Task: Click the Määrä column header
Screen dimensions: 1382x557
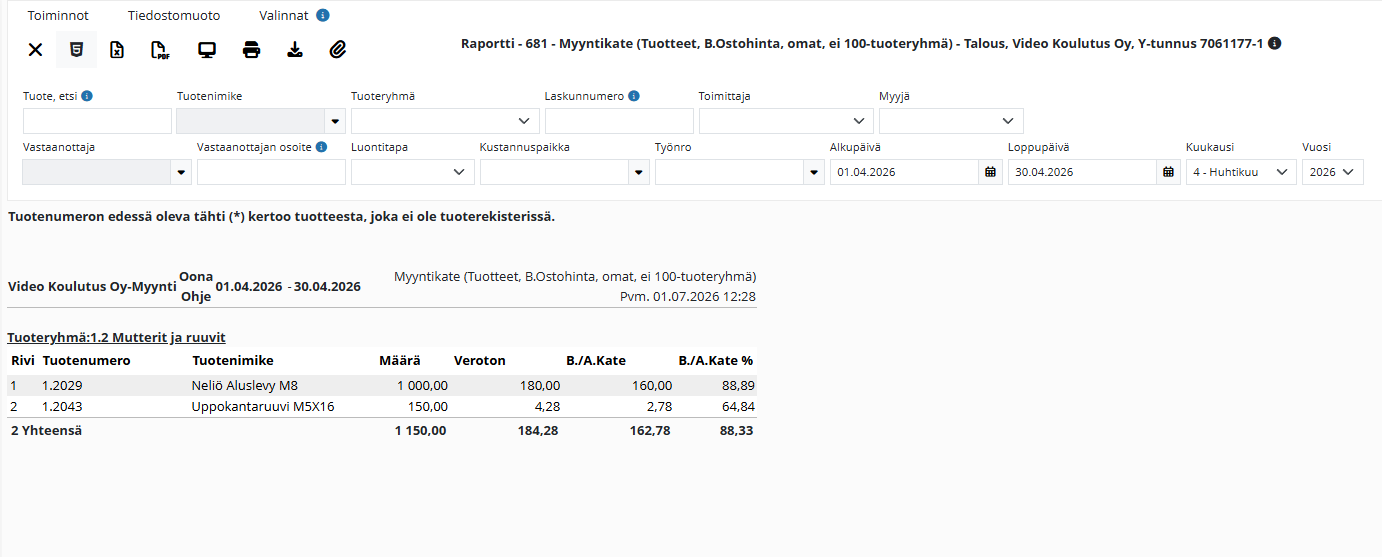Action: pos(400,360)
